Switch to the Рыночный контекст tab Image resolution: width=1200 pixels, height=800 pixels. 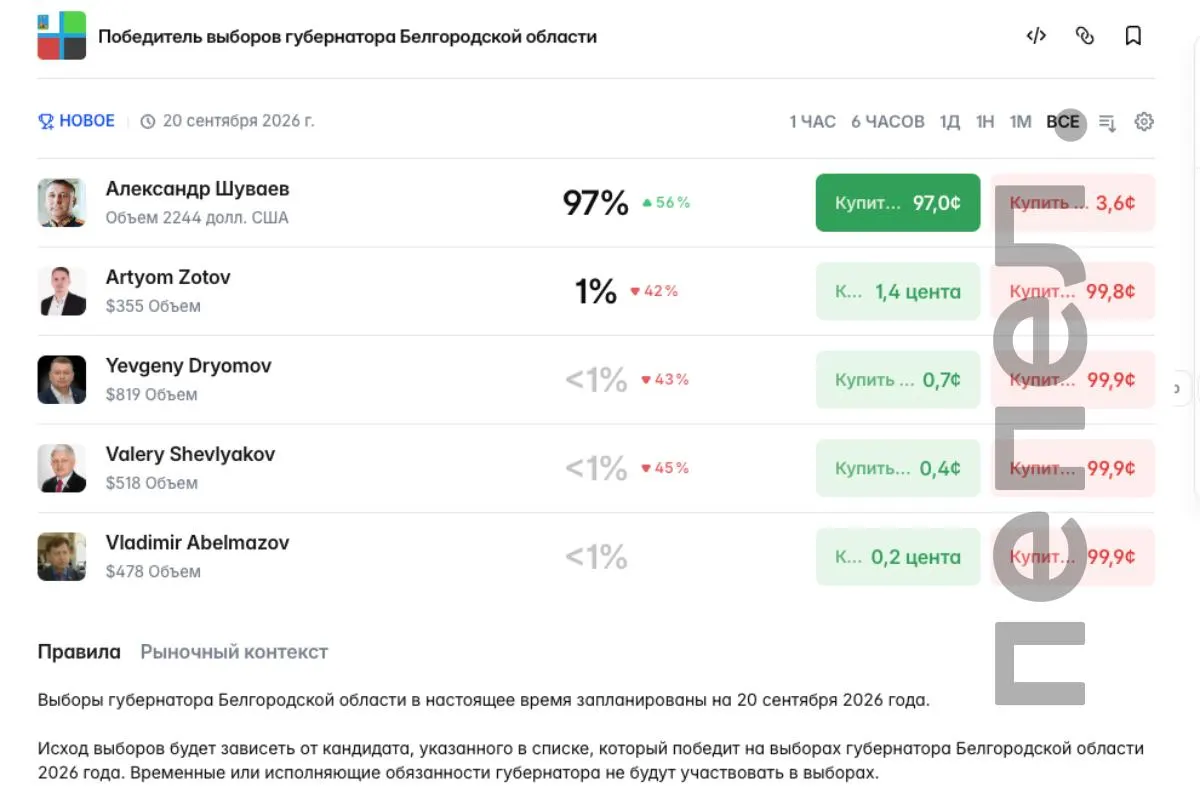coord(234,652)
